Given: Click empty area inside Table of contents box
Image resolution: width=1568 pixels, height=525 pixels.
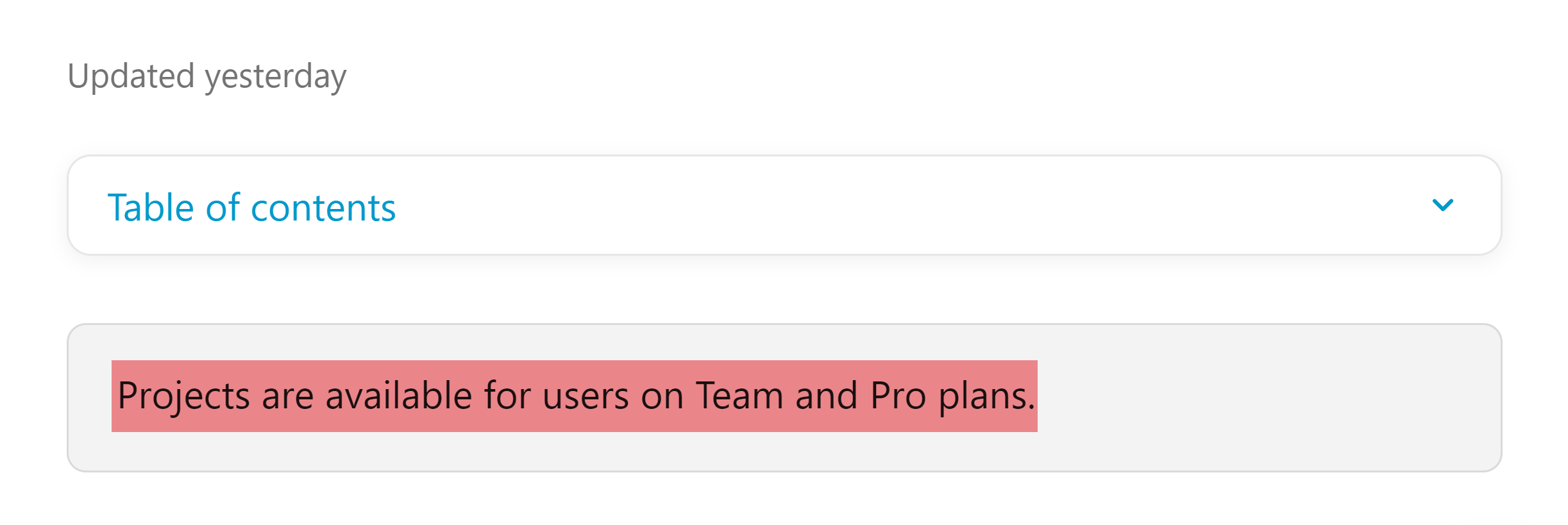Looking at the screenshot, I should pyautogui.click(x=898, y=205).
